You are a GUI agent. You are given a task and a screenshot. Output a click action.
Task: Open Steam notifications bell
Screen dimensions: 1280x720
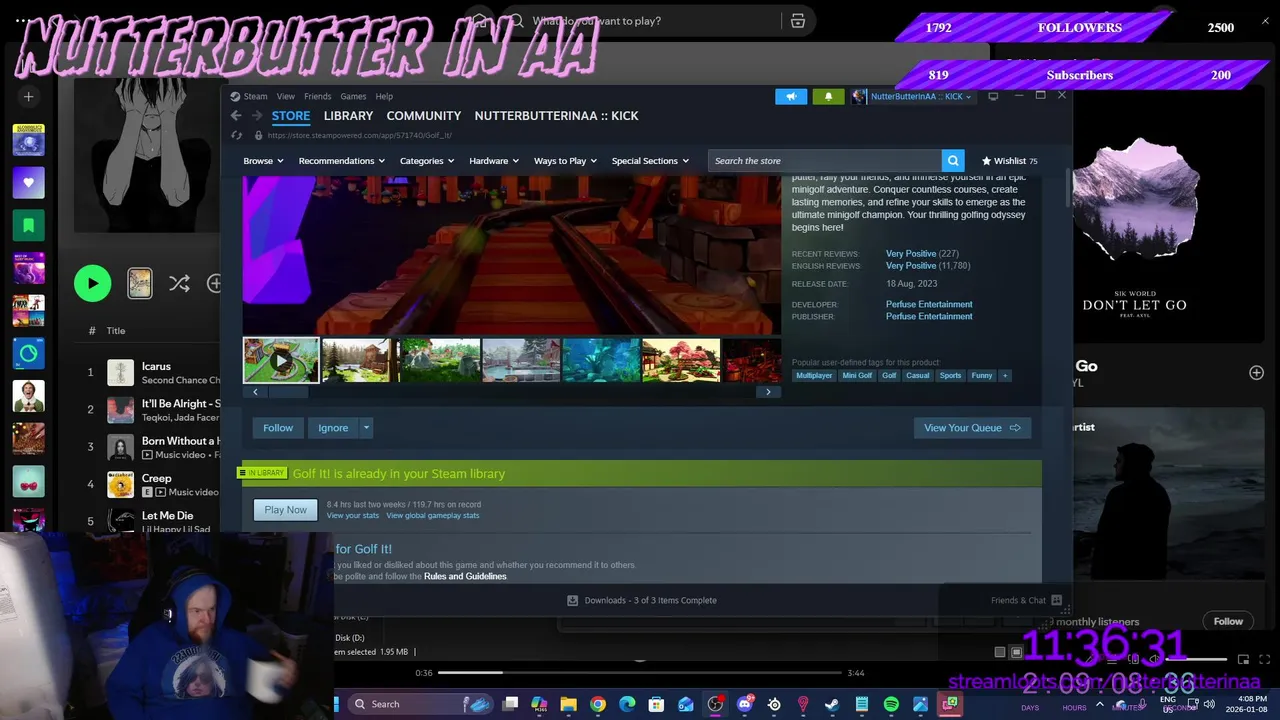(x=828, y=97)
